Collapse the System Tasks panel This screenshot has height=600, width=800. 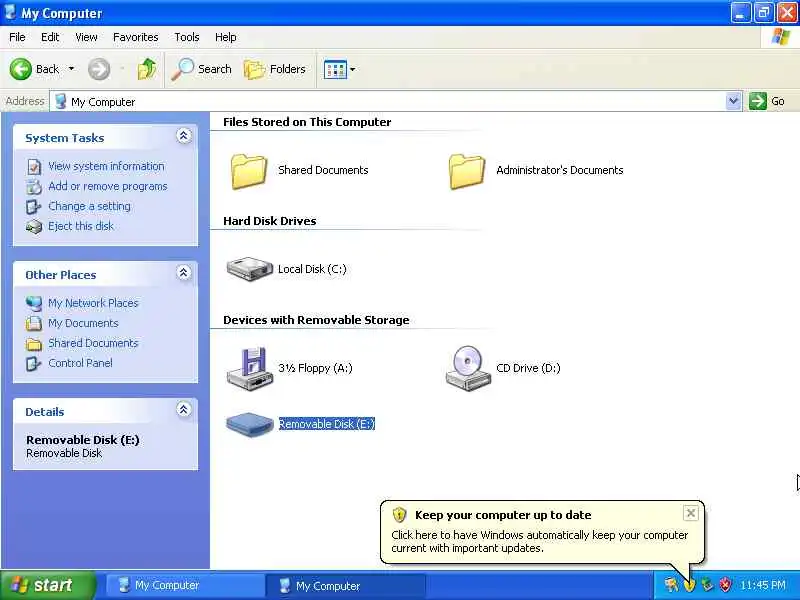(184, 136)
